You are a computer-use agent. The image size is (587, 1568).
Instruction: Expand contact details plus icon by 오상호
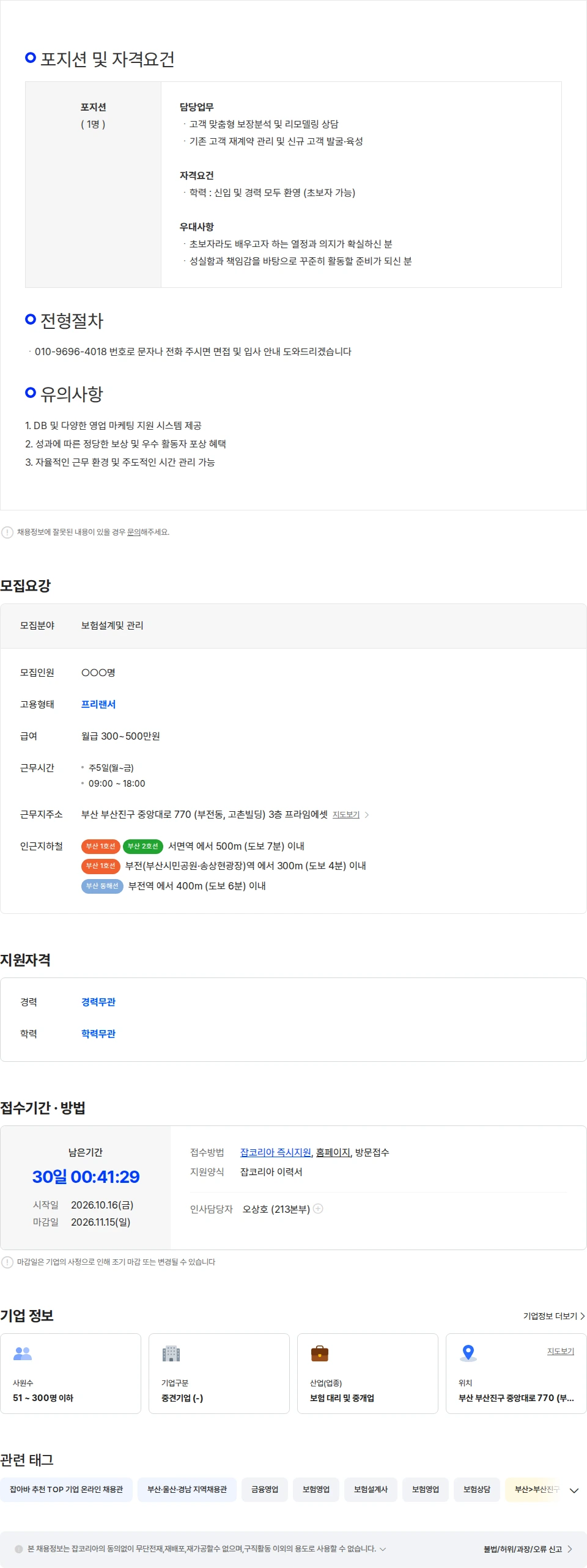click(318, 1209)
